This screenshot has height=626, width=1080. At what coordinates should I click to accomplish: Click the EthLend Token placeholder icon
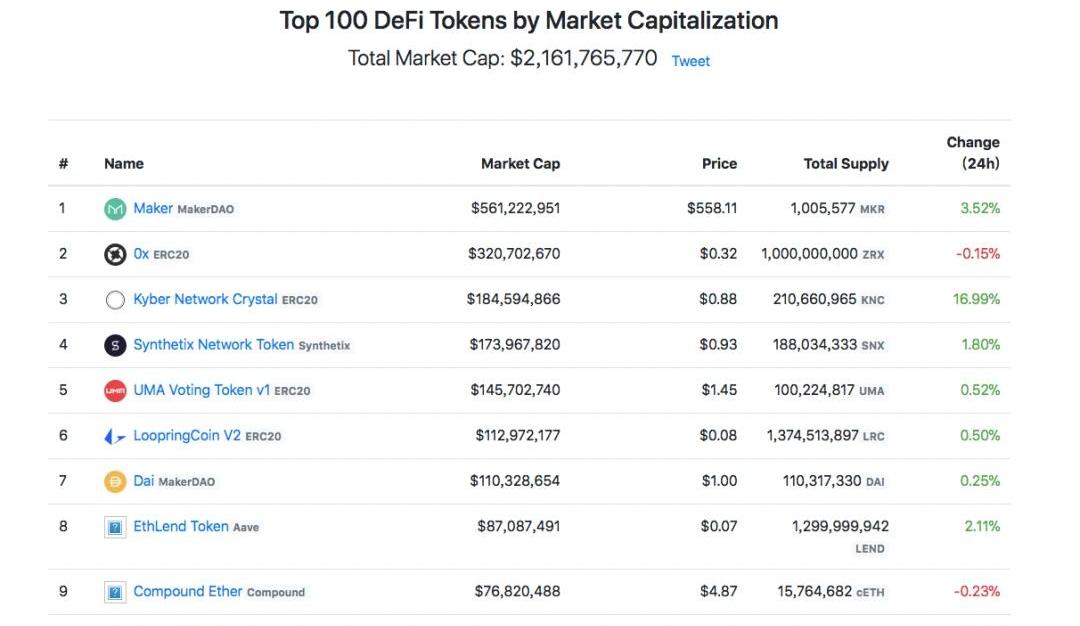click(x=115, y=527)
